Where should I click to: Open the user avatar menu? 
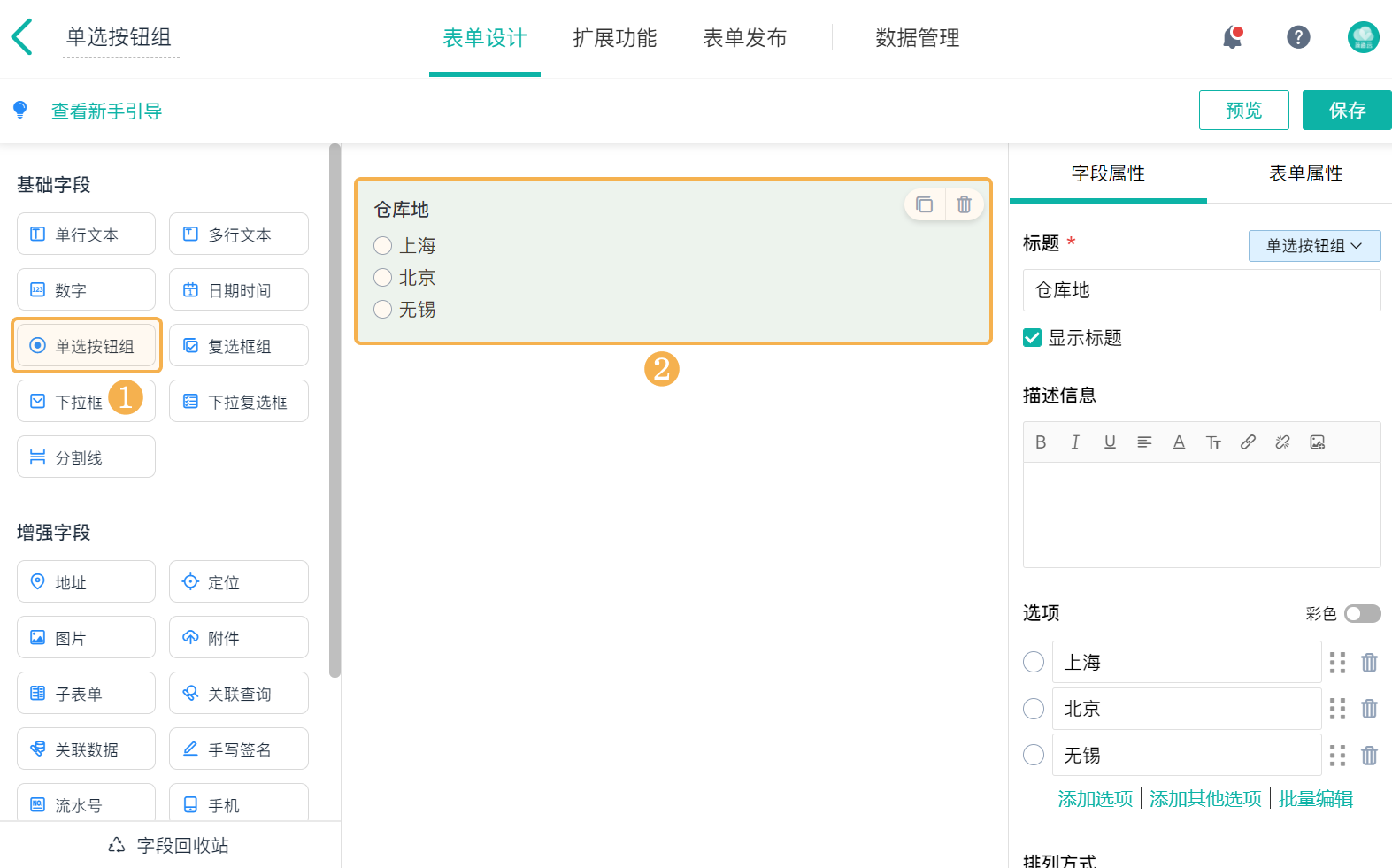click(x=1363, y=37)
